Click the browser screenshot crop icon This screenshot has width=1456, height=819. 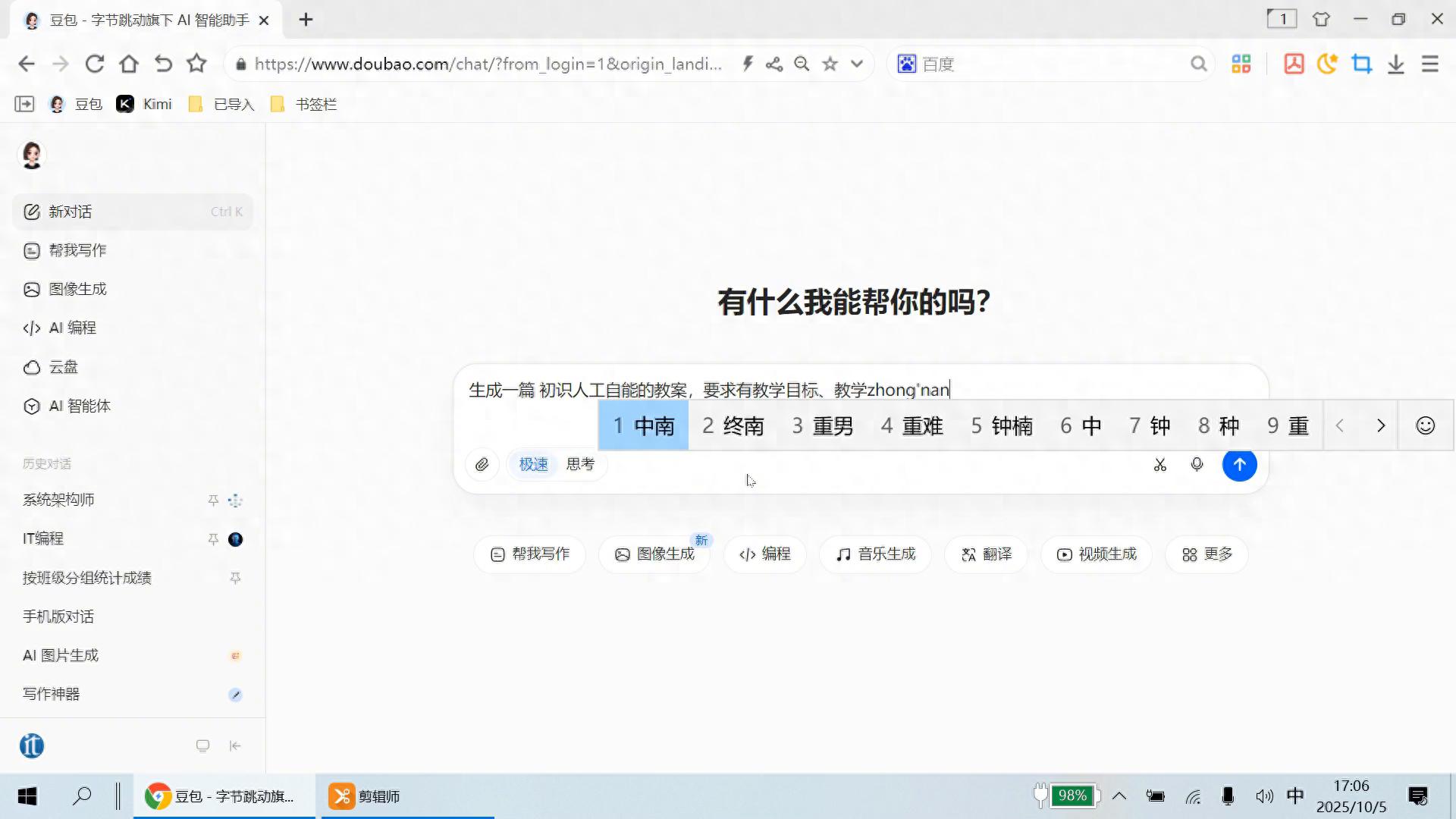coord(1362,64)
